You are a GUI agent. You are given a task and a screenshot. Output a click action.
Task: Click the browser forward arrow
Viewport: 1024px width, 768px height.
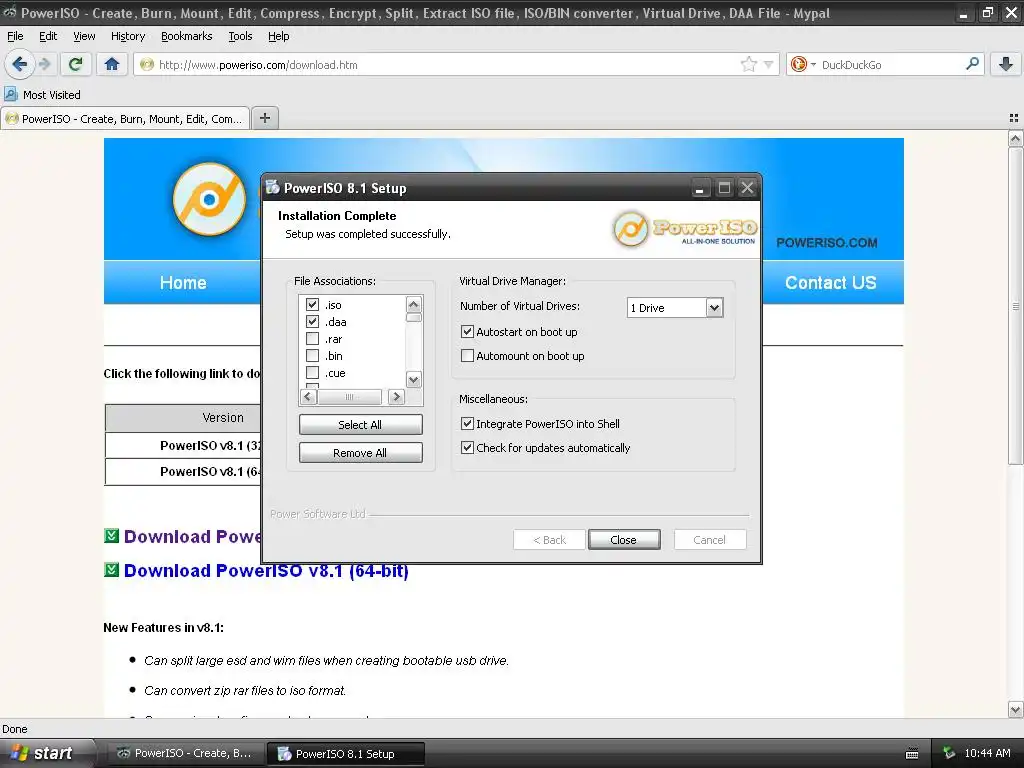coord(45,64)
